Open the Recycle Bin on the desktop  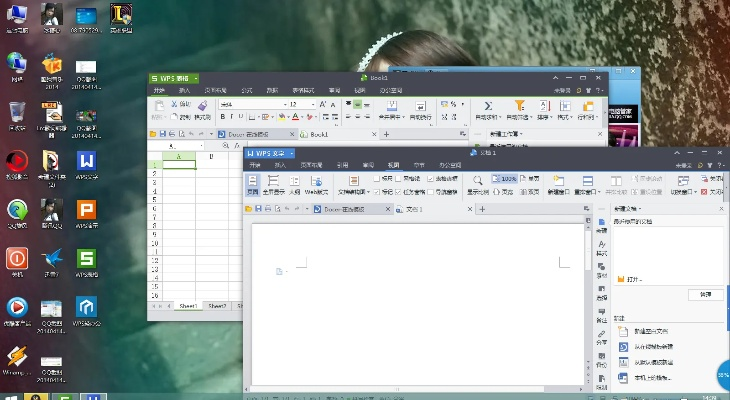(x=17, y=116)
